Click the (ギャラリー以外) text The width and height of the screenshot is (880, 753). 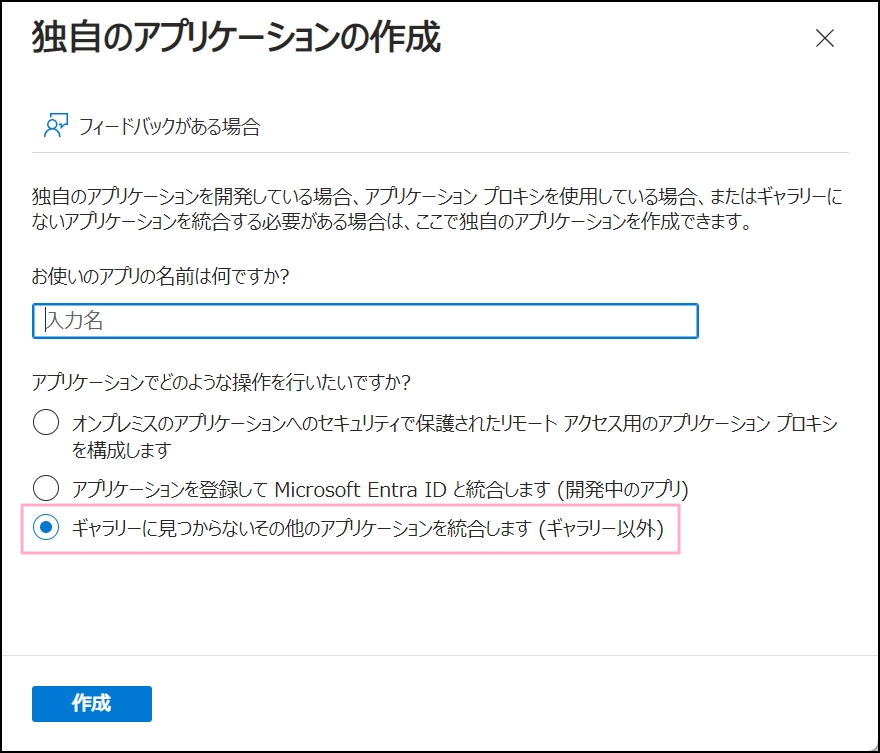pos(601,529)
